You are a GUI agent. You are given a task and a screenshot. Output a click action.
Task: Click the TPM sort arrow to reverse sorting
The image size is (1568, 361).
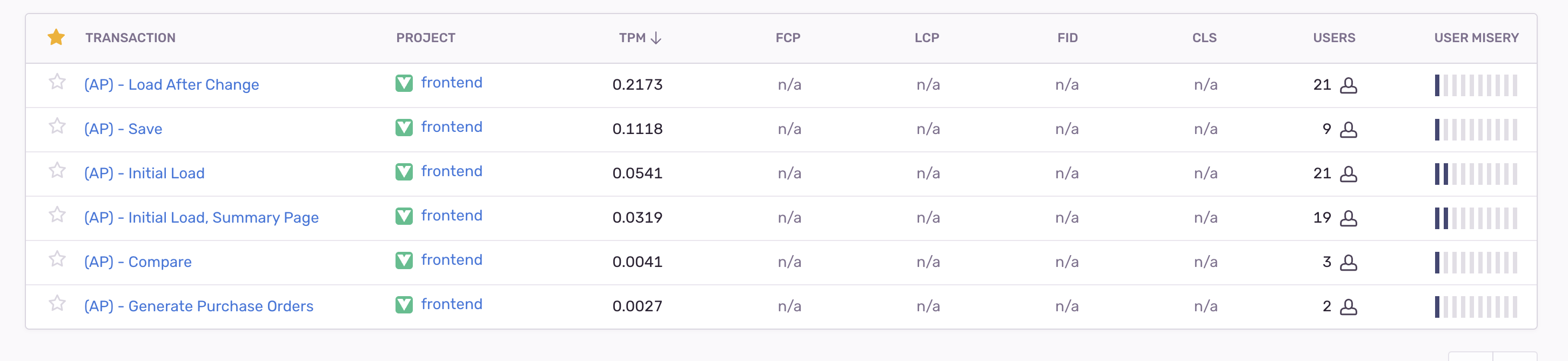[x=655, y=37]
